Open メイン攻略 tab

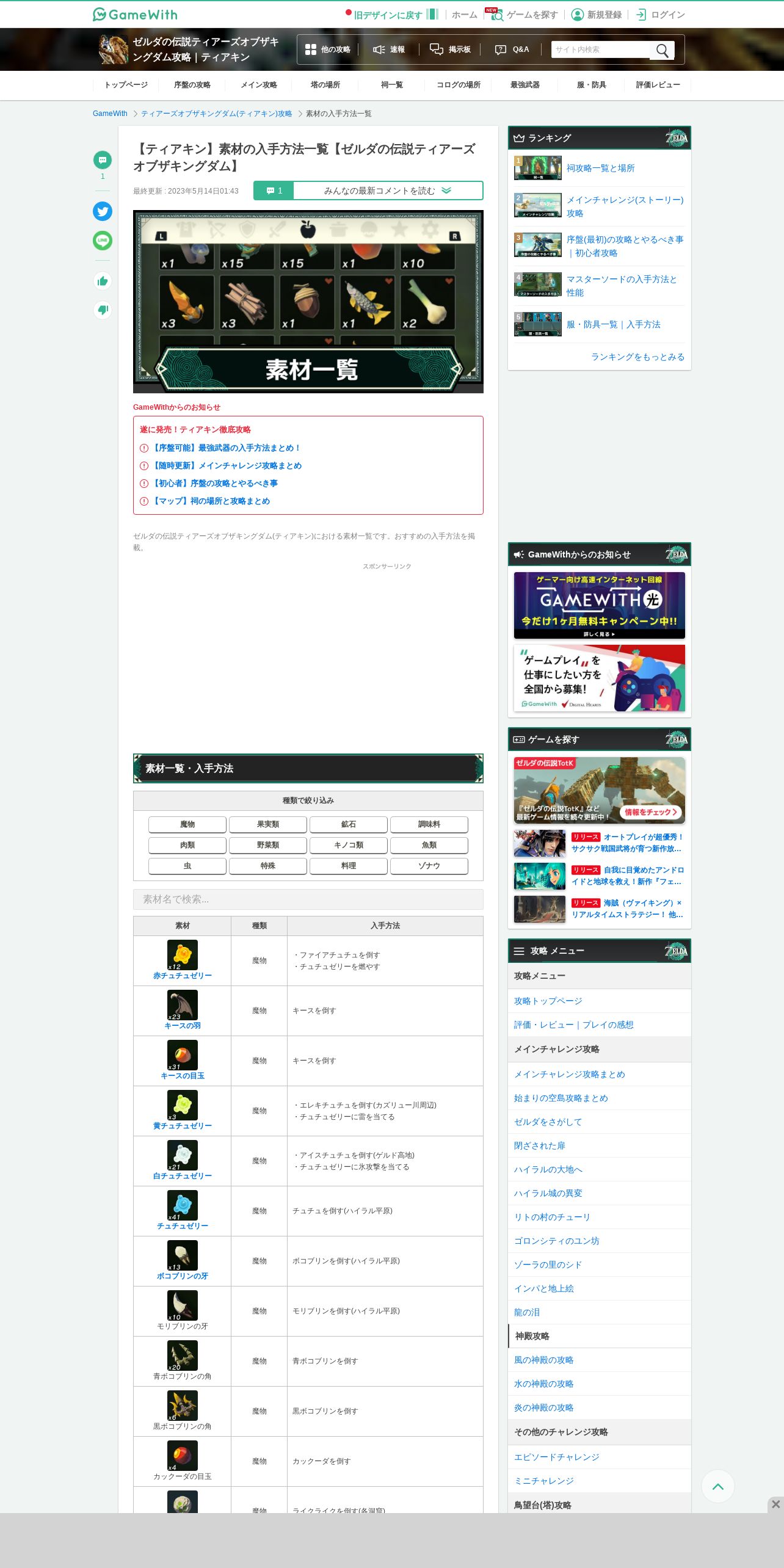coord(259,85)
